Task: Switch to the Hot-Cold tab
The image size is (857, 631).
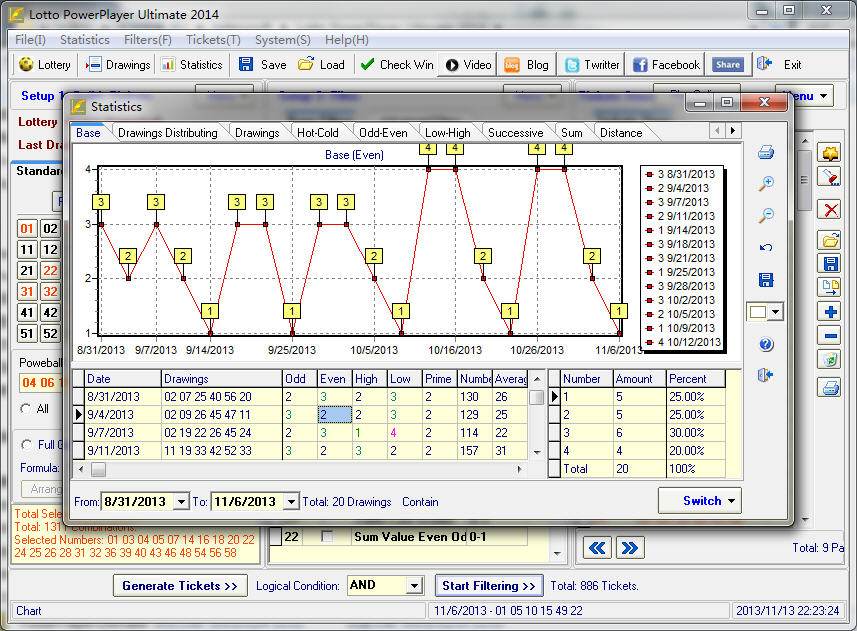Action: coord(318,133)
